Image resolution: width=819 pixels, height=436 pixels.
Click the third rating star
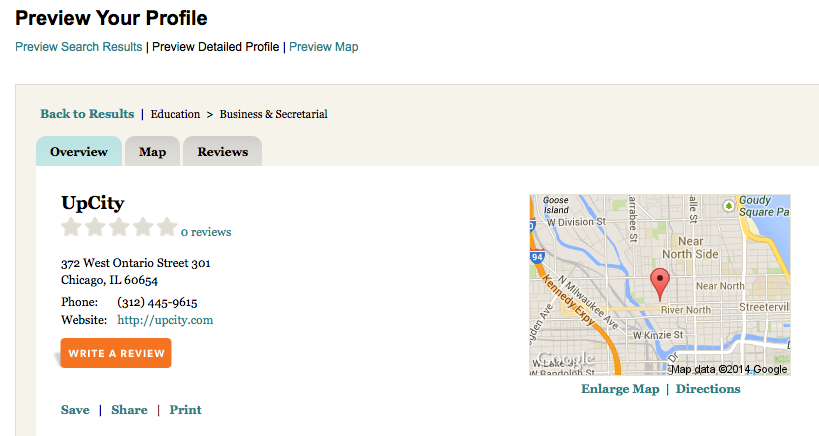tap(119, 228)
